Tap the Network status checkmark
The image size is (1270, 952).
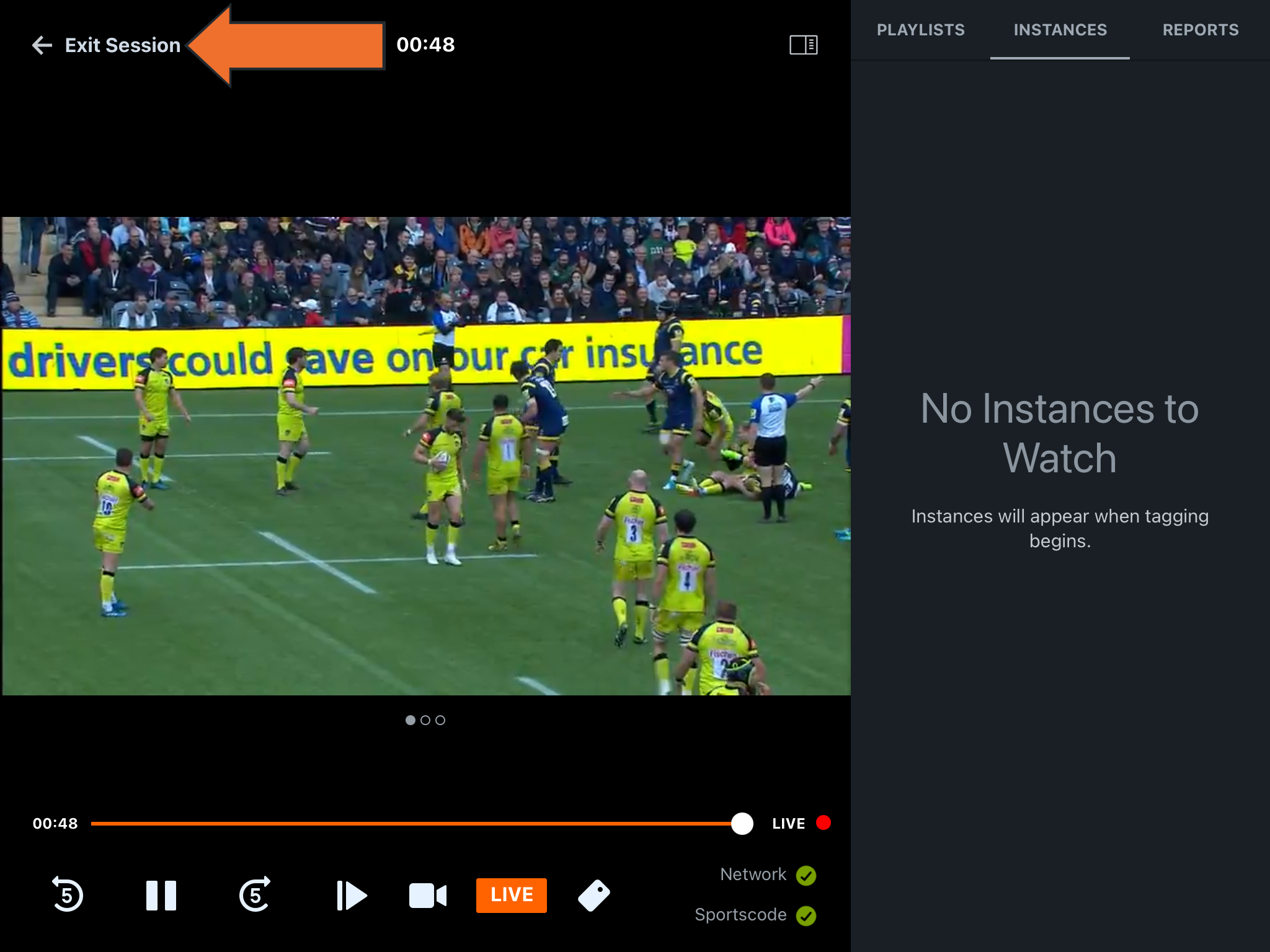(806, 876)
